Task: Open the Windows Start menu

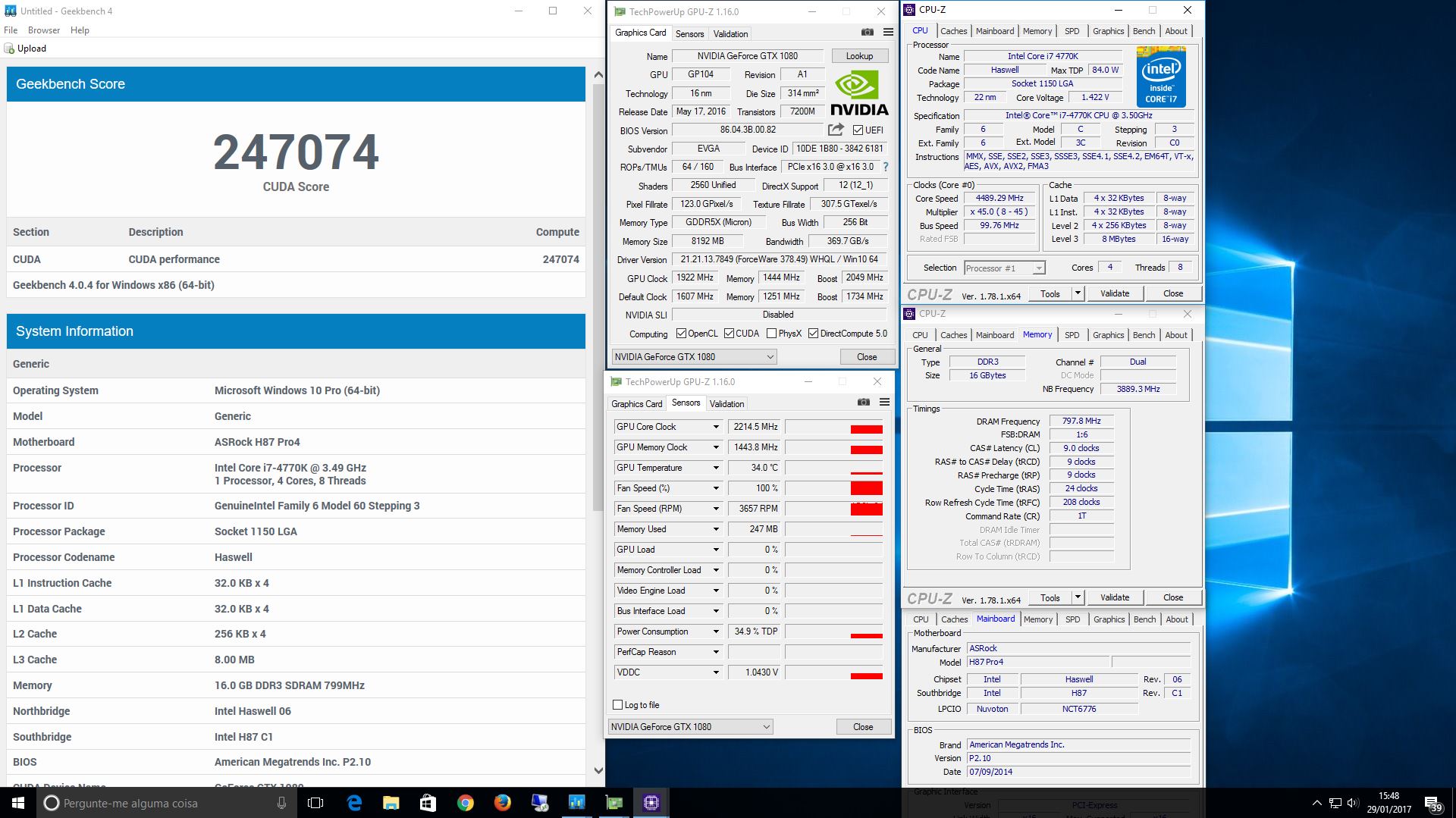Action: point(18,803)
